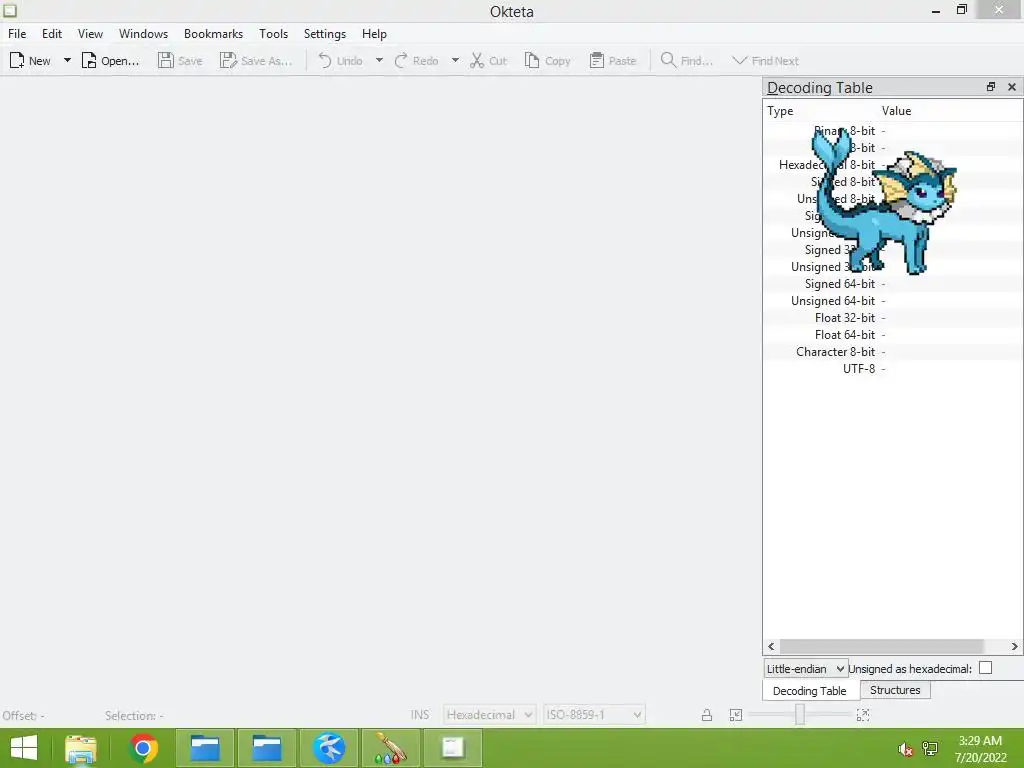Close the Decoding Table panel
Viewport: 1024px width, 768px height.
click(x=1012, y=87)
